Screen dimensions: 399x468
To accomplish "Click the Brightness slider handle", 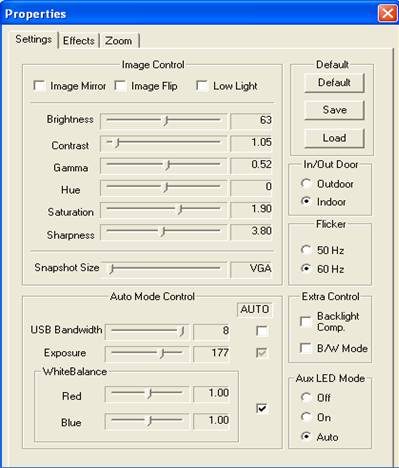I will (x=166, y=121).
